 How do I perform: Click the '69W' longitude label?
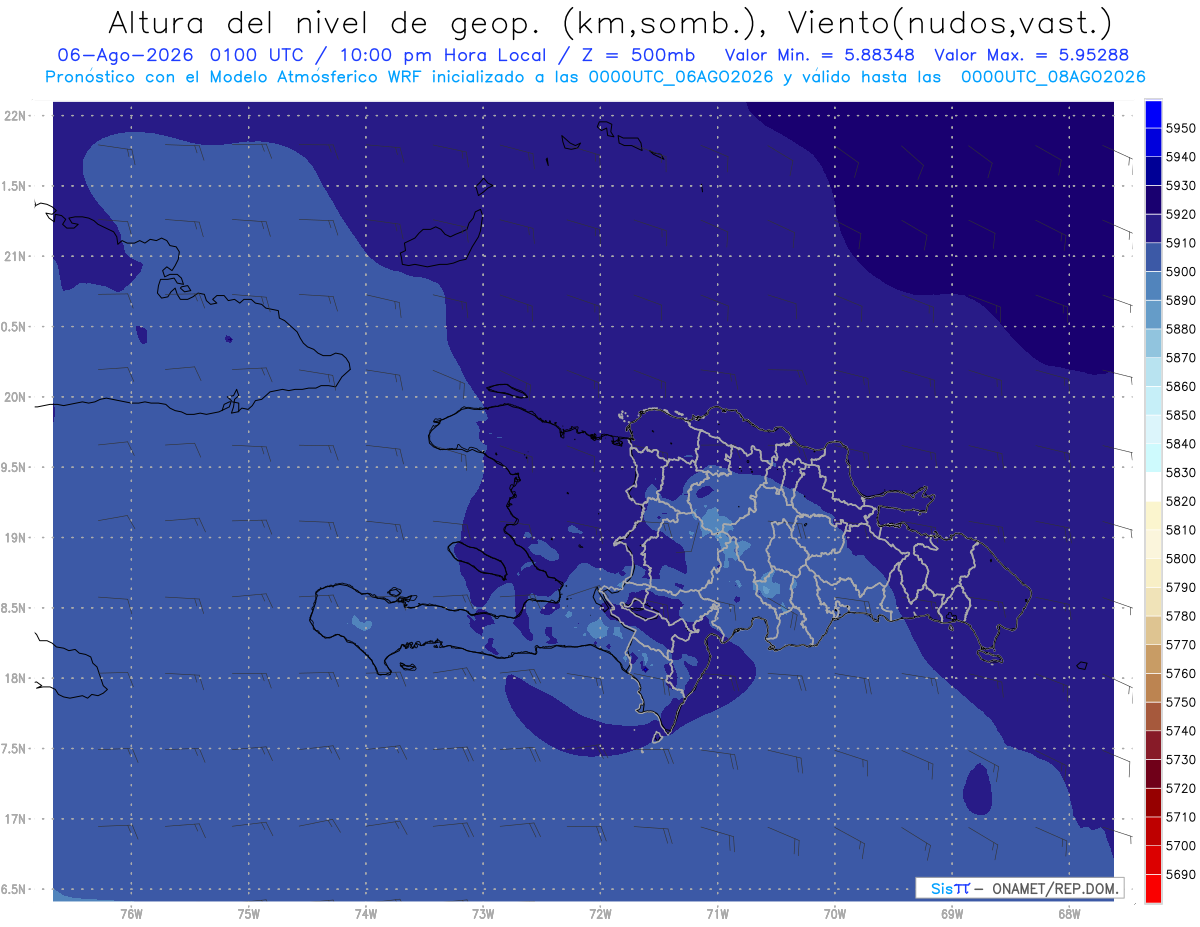click(x=951, y=914)
